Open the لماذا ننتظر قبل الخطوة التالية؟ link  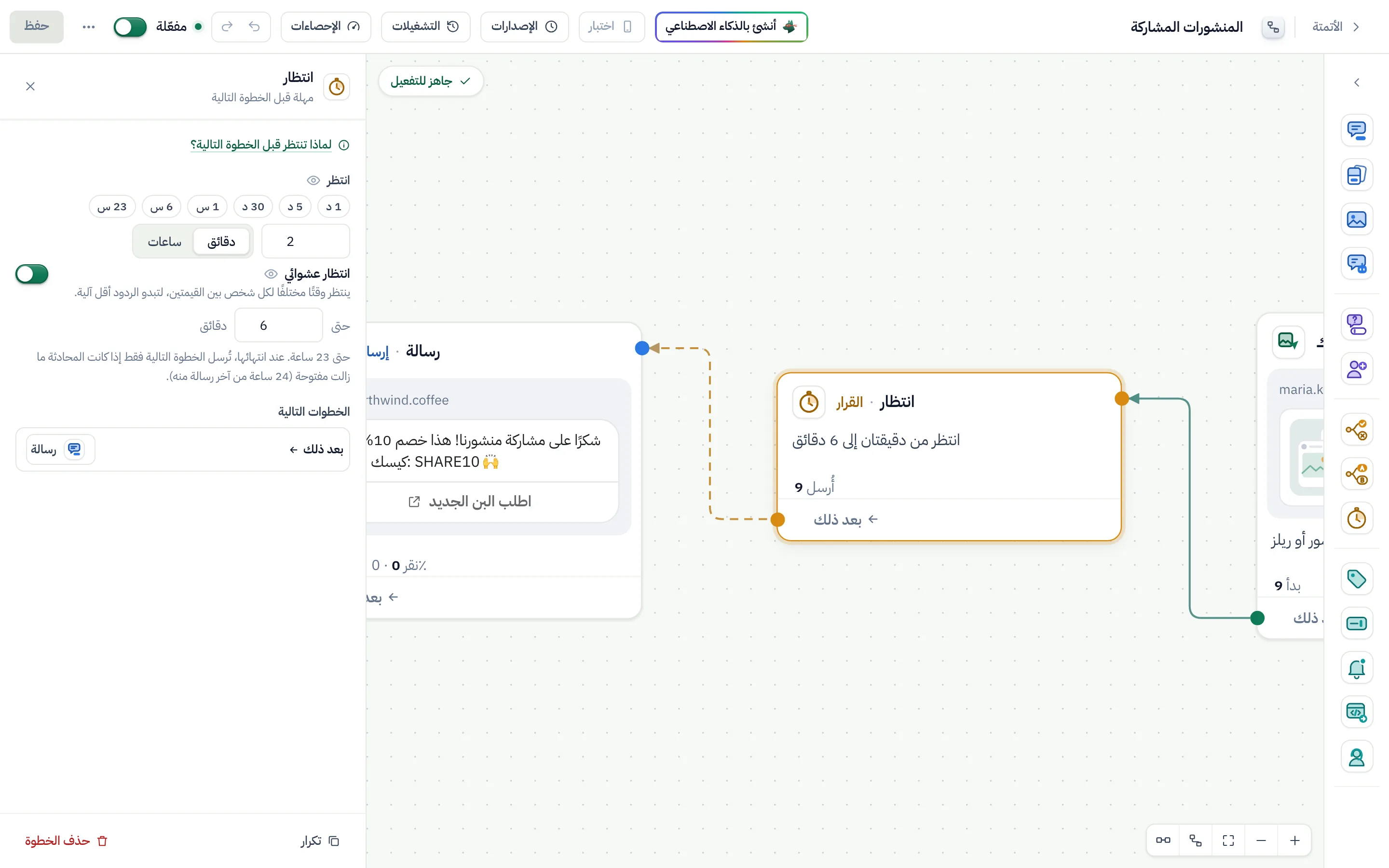pyautogui.click(x=261, y=145)
